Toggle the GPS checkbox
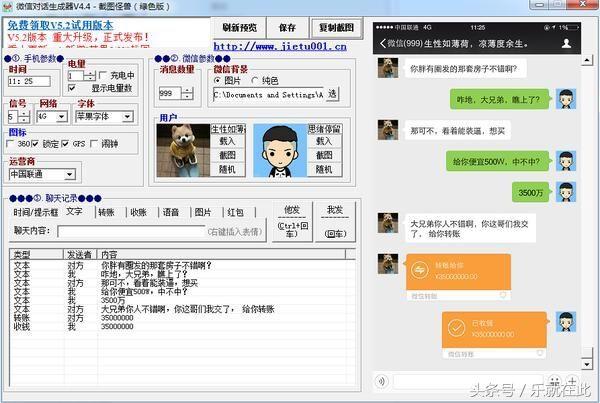The image size is (600, 403). coord(65,144)
